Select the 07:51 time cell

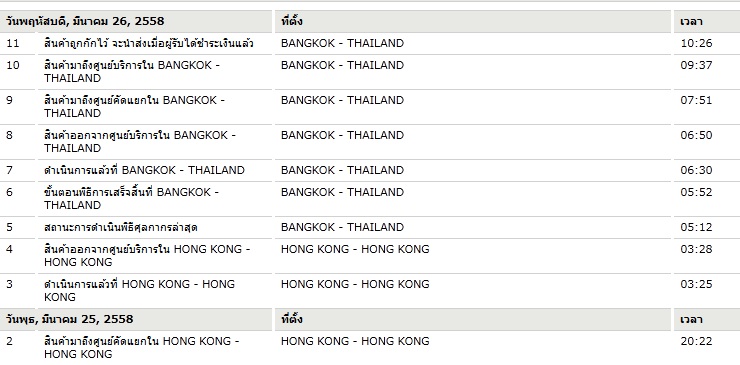coord(696,100)
